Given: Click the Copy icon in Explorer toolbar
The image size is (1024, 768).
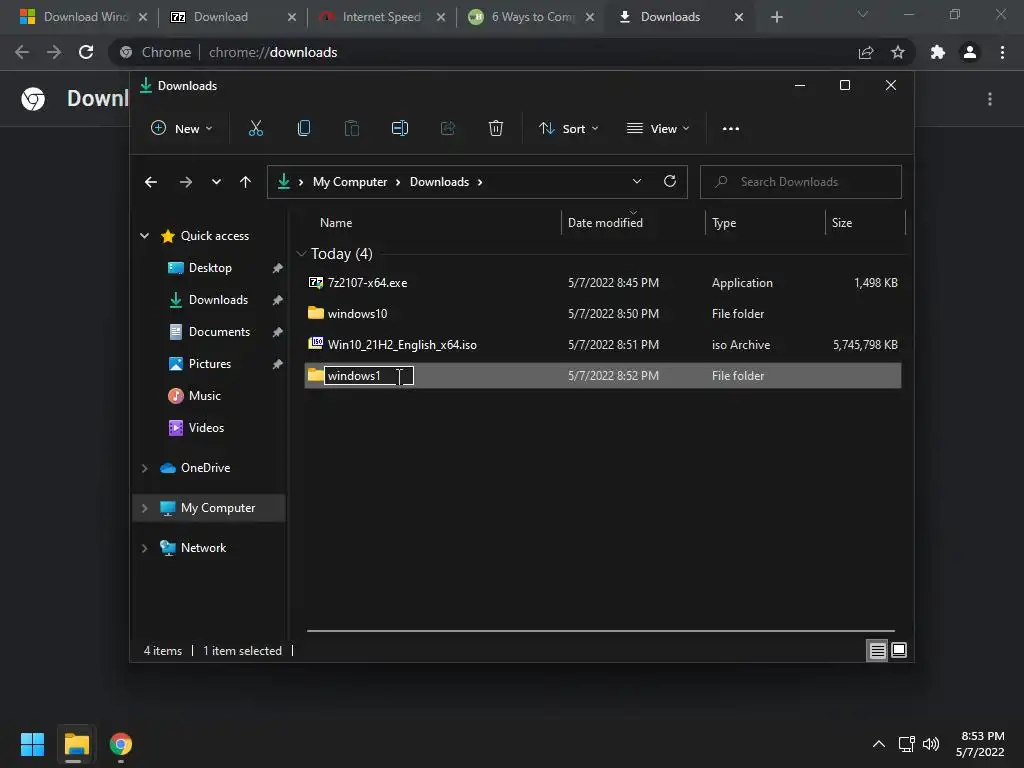Looking at the screenshot, I should [304, 129].
